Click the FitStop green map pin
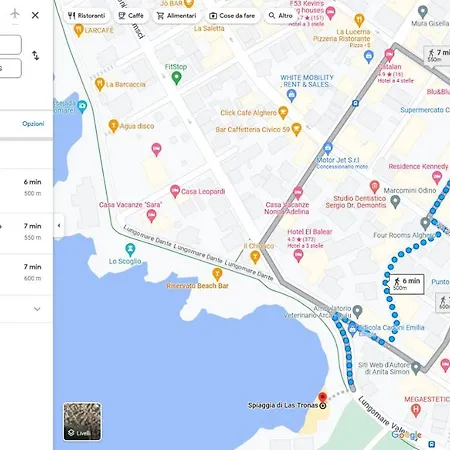 click(176, 78)
